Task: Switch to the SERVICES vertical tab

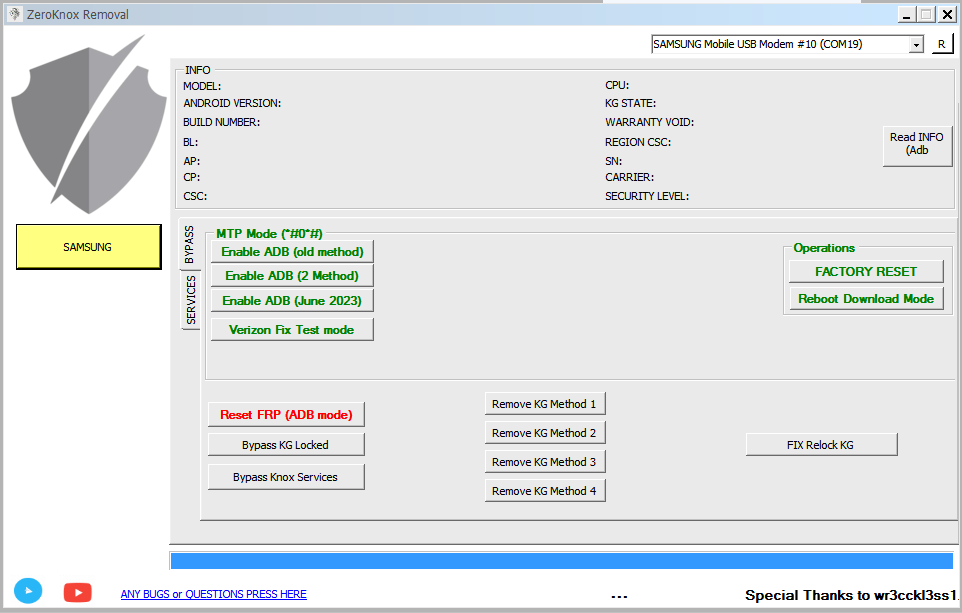Action: tap(191, 299)
